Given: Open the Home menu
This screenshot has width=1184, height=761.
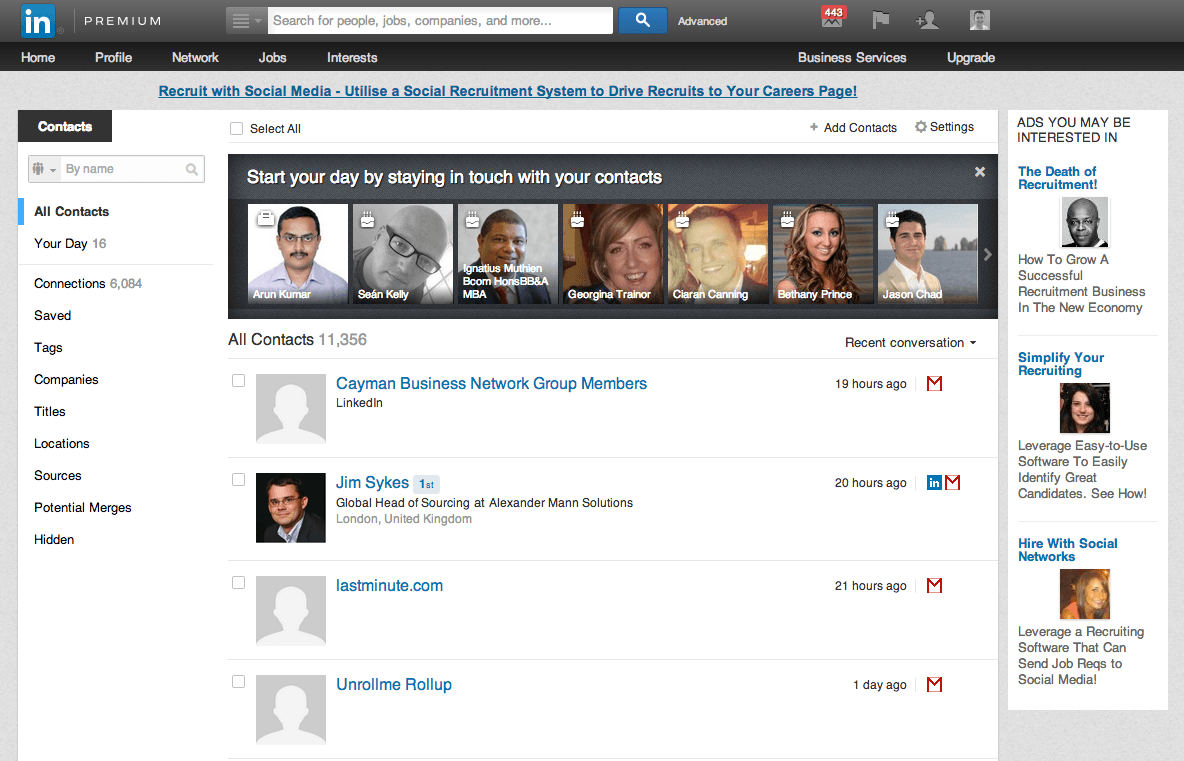Looking at the screenshot, I should (38, 57).
